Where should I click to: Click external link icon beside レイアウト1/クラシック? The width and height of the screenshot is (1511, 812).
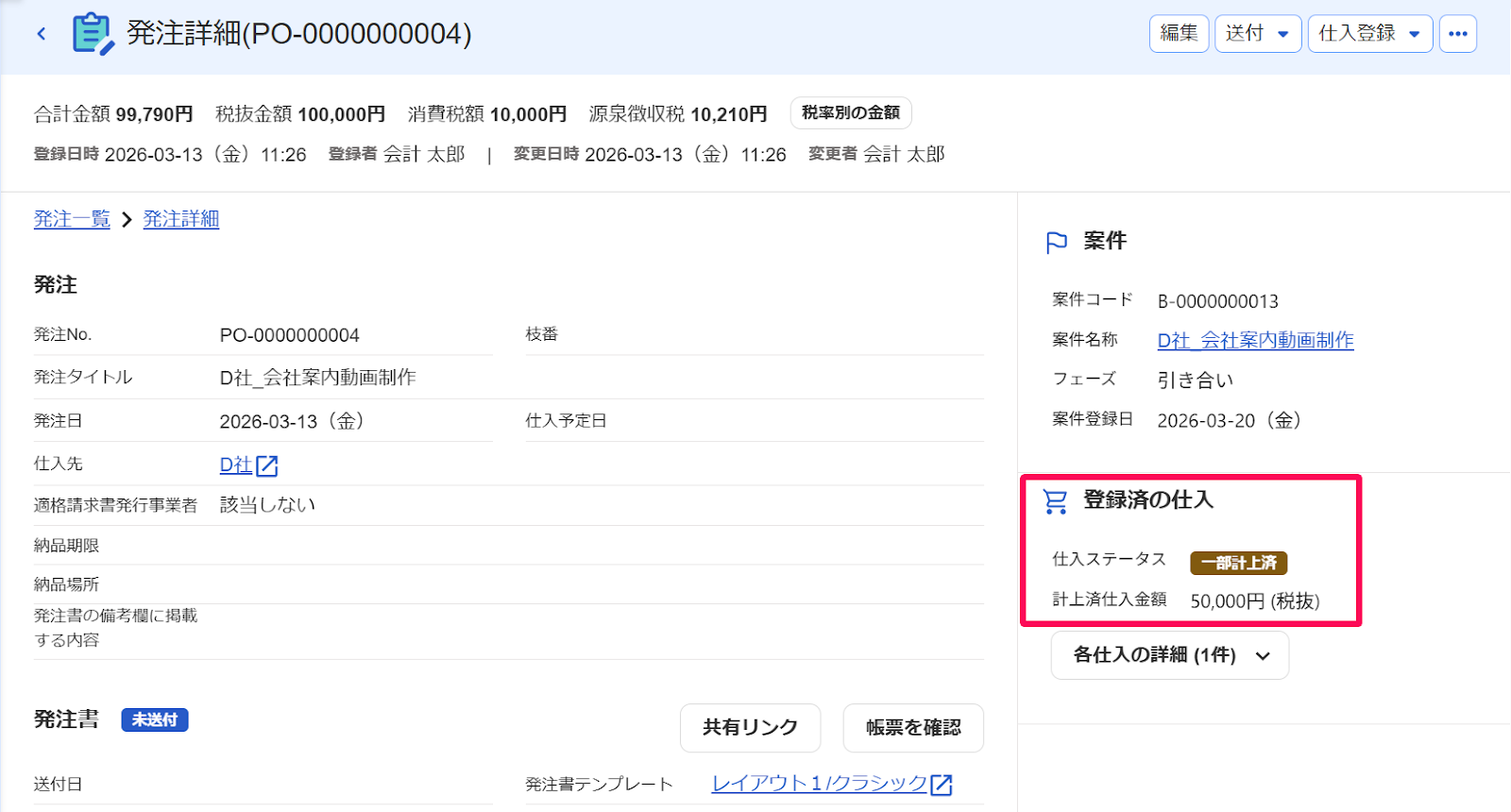point(942,785)
